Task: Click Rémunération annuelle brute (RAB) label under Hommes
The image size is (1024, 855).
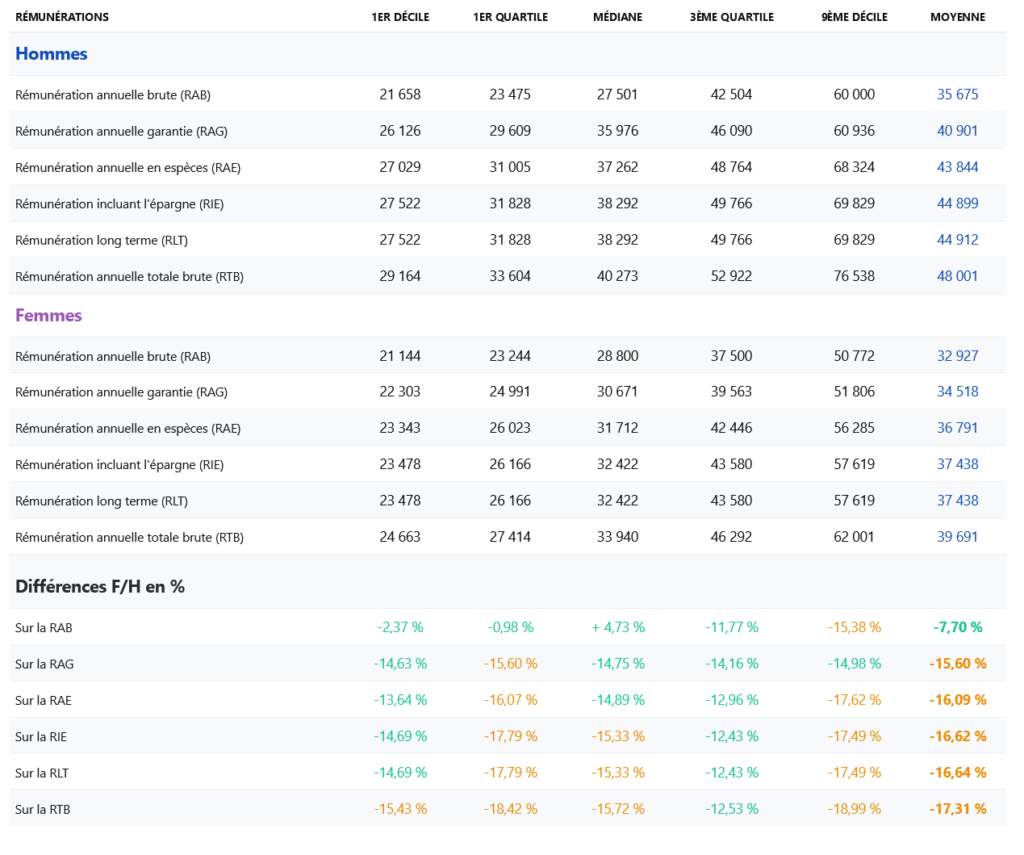Action: [x=113, y=95]
